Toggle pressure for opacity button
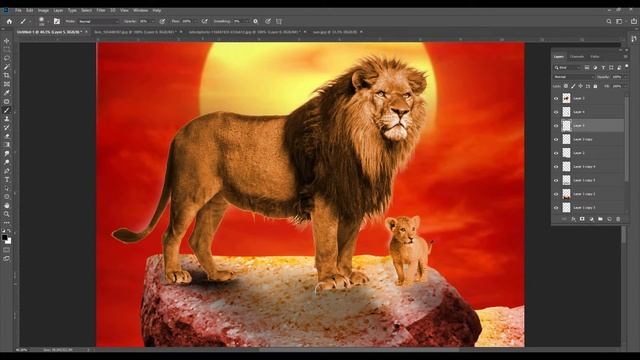 162,21
